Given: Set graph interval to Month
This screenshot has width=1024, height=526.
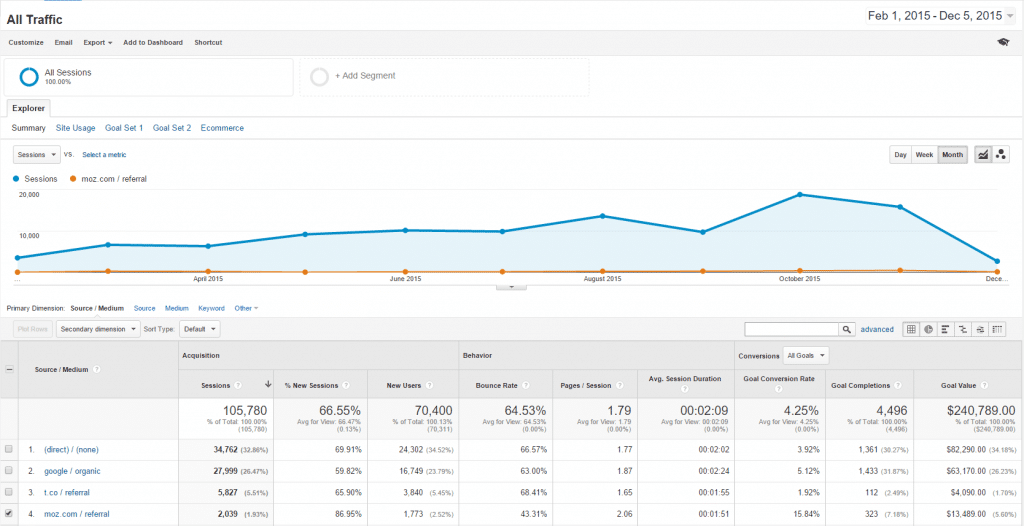Looking at the screenshot, I should tap(952, 155).
